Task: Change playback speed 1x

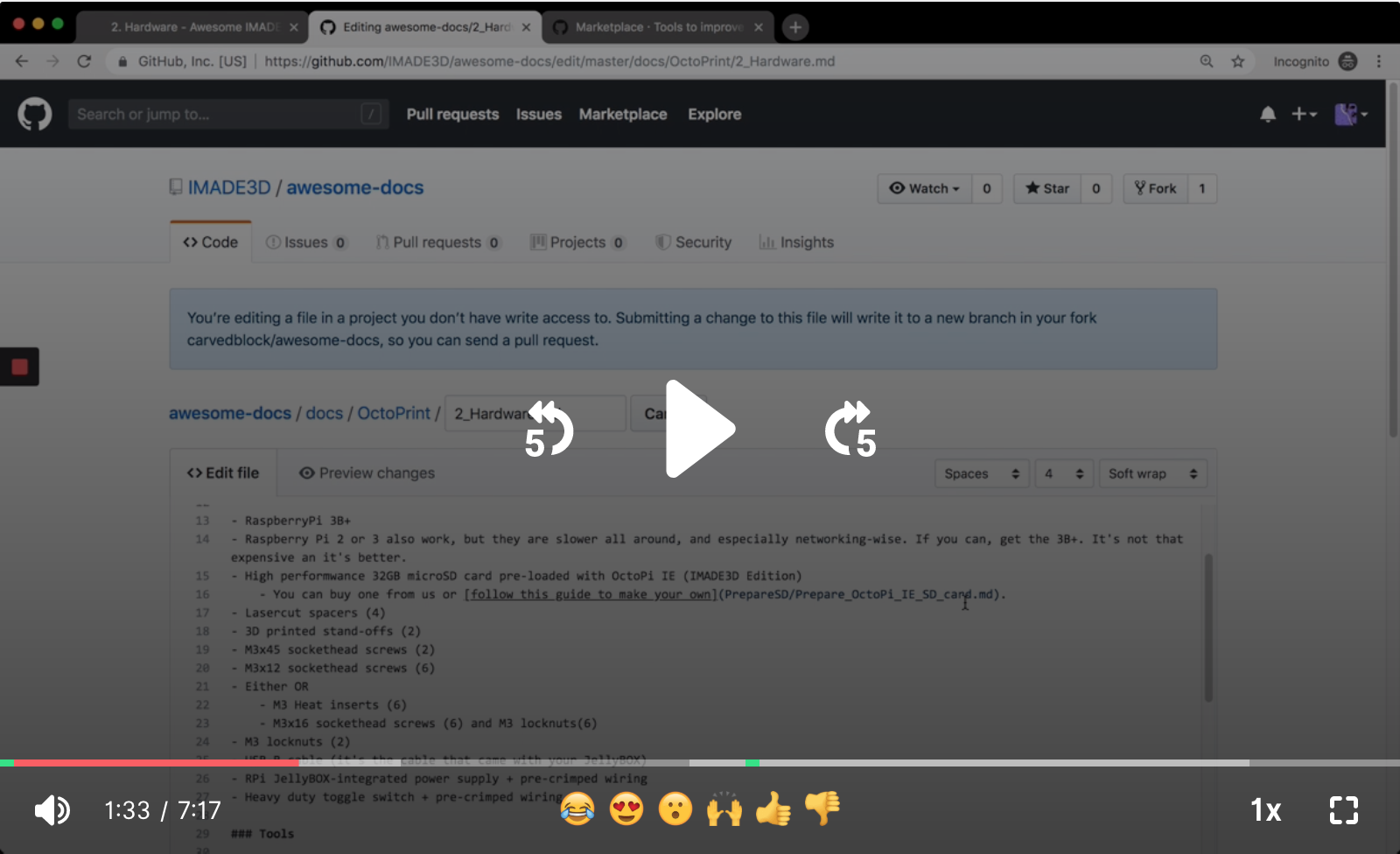Action: pyautogui.click(x=1265, y=810)
